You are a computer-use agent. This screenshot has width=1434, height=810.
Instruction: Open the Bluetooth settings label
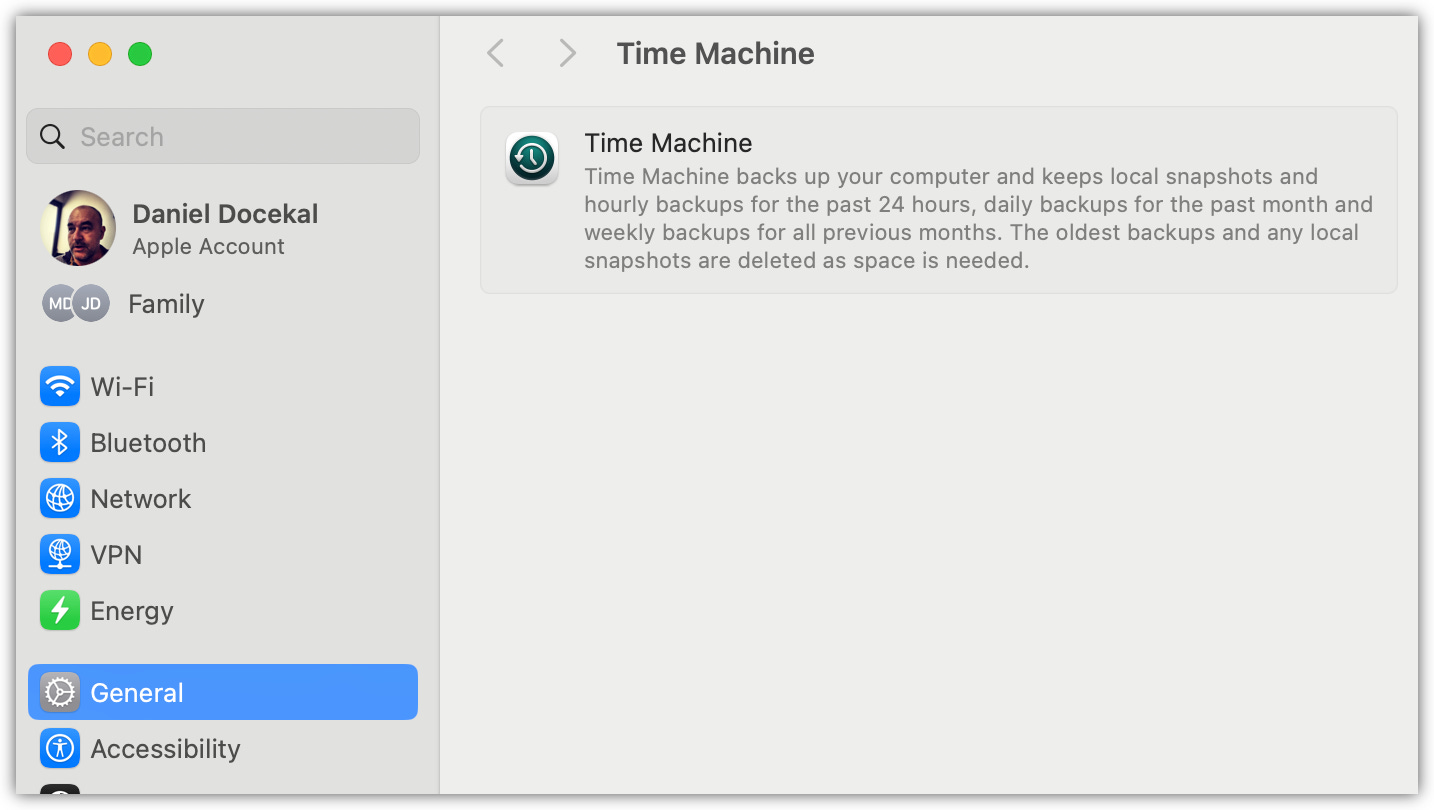click(x=148, y=443)
